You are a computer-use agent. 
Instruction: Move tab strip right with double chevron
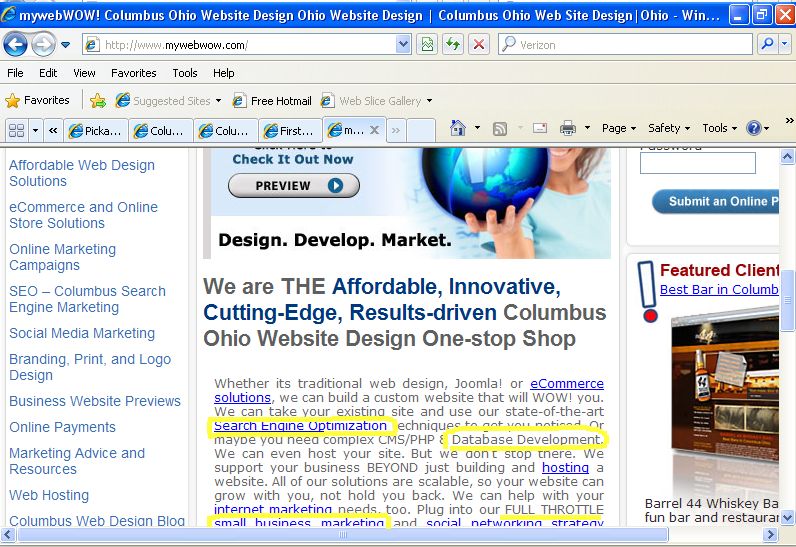point(395,130)
